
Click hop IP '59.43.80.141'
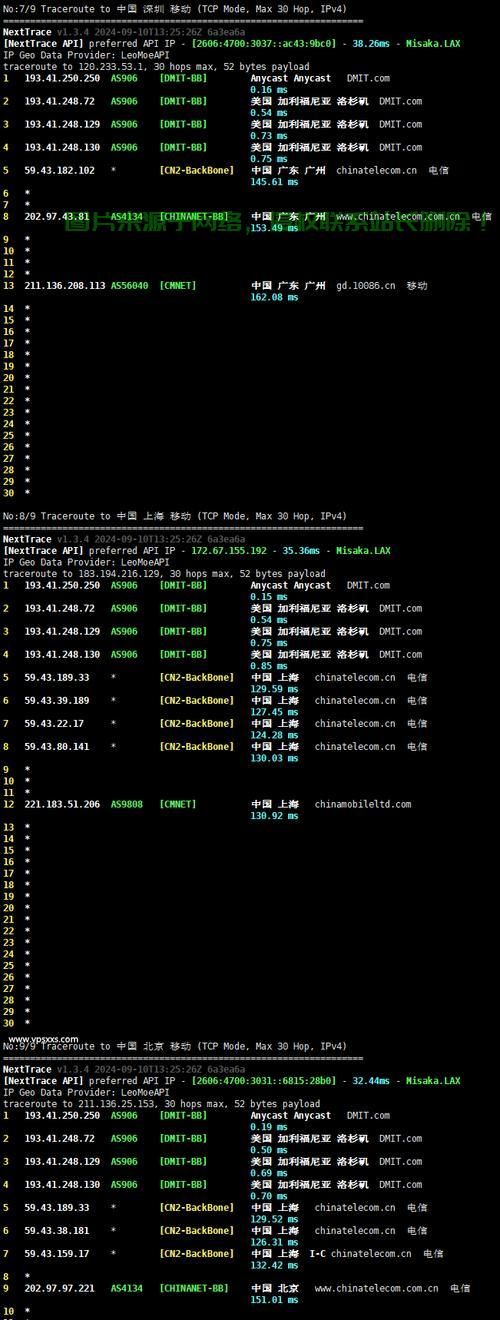pyautogui.click(x=57, y=746)
